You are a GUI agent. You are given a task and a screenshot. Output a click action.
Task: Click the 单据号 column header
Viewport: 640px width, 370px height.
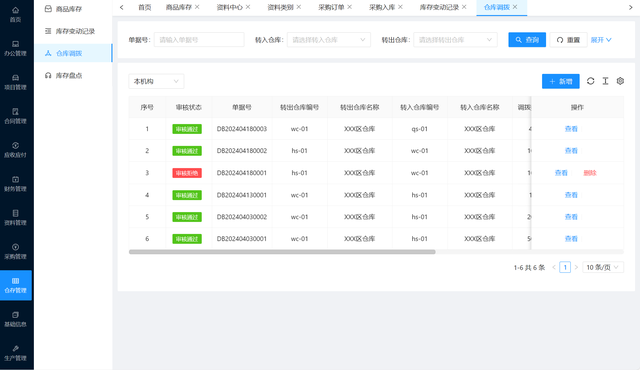pyautogui.click(x=242, y=107)
